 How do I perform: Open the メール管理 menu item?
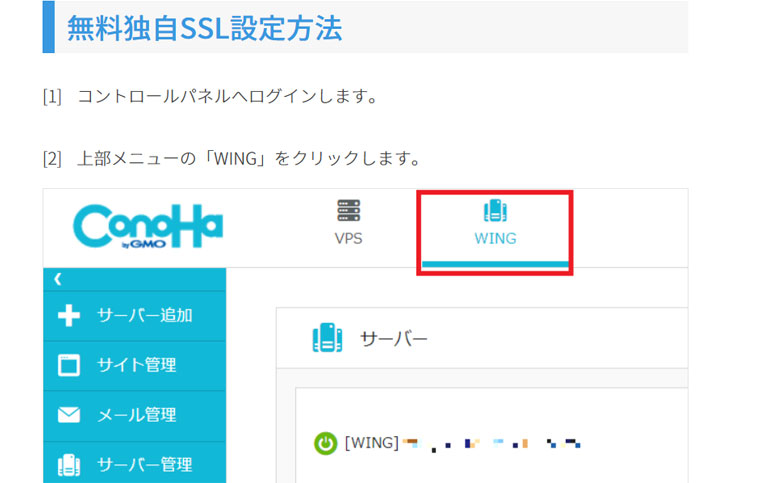click(x=135, y=416)
